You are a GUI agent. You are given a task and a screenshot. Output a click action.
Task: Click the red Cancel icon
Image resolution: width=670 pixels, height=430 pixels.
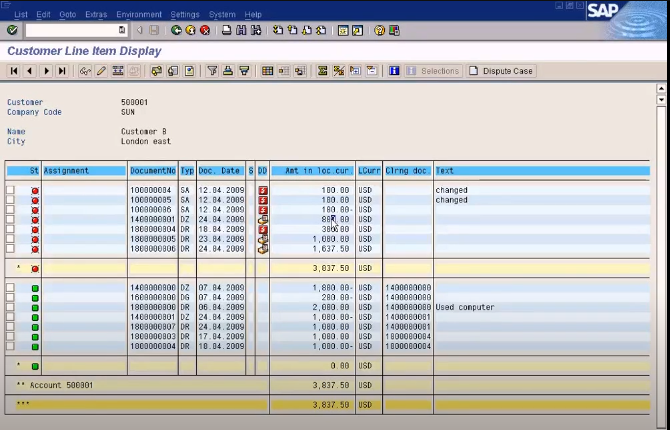click(x=205, y=30)
